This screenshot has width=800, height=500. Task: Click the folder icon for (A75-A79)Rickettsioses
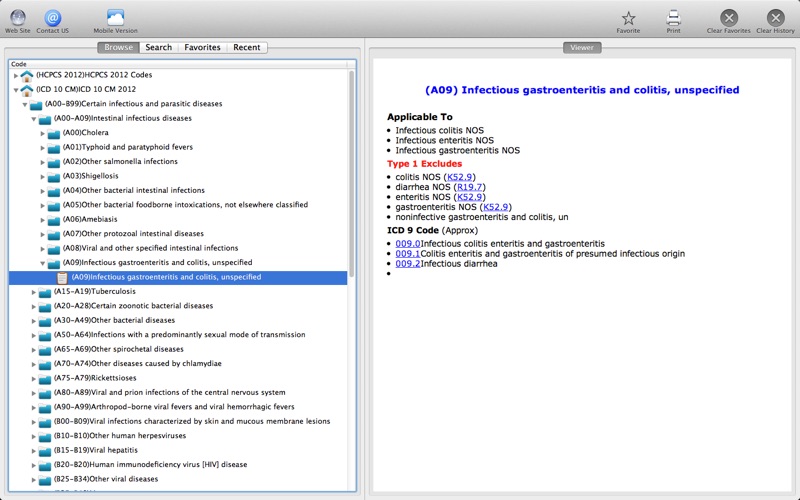[x=45, y=379]
